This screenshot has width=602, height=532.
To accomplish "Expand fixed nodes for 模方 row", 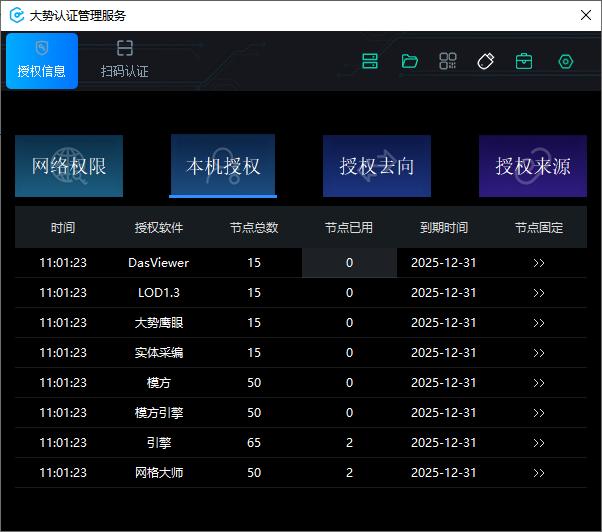I will 539,383.
